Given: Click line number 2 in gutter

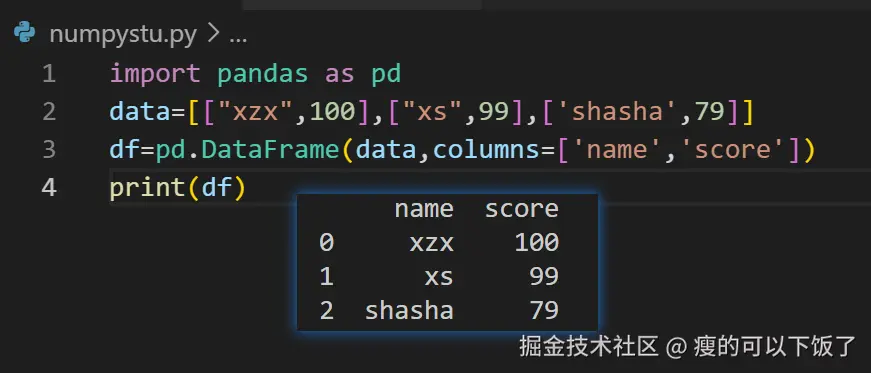Looking at the screenshot, I should 49,112.
